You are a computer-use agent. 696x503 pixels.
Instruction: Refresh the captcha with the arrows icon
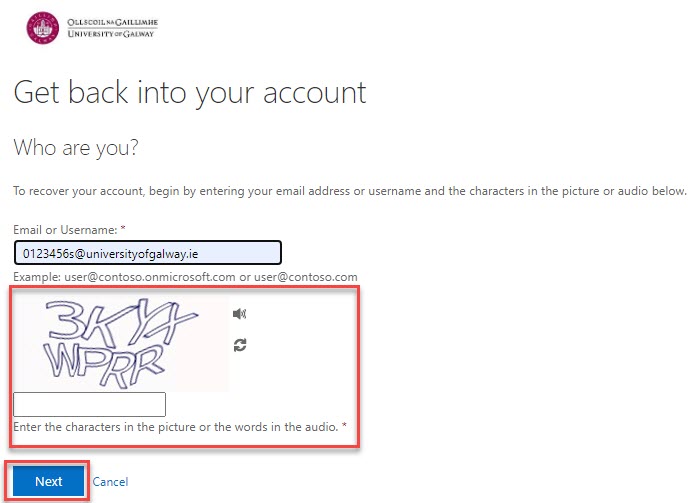coord(240,345)
